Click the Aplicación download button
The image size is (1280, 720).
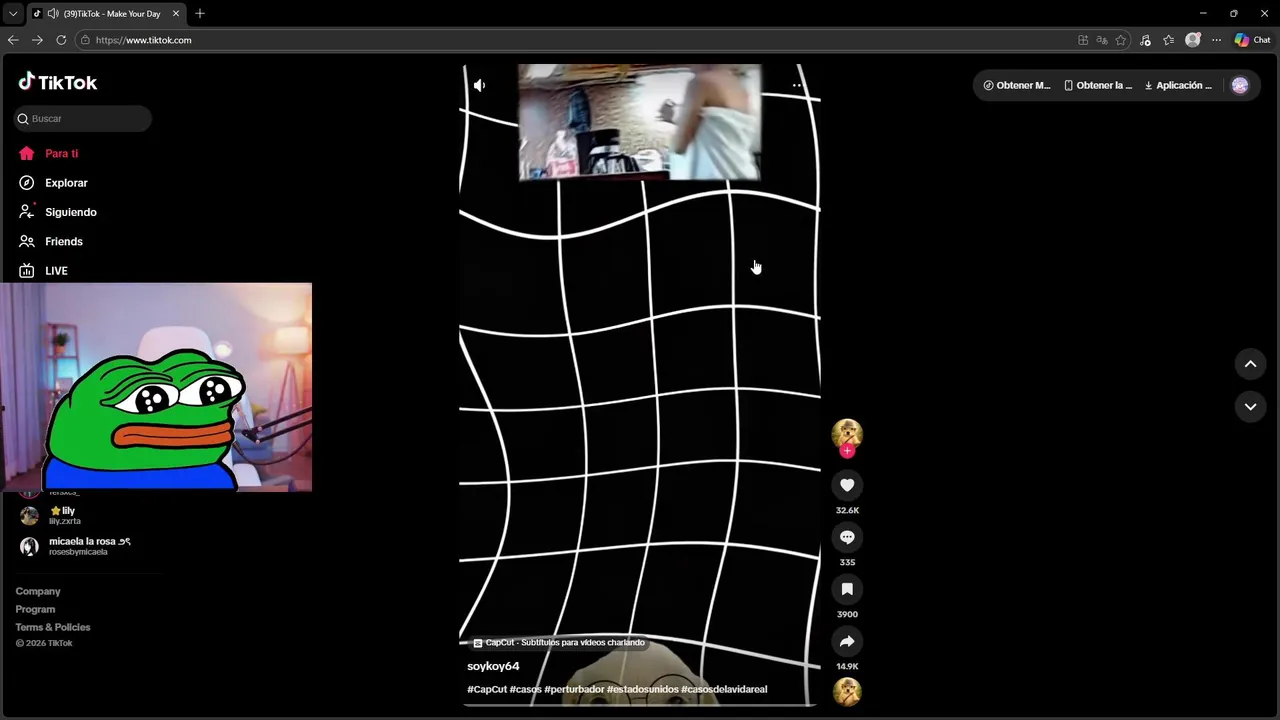click(1178, 85)
